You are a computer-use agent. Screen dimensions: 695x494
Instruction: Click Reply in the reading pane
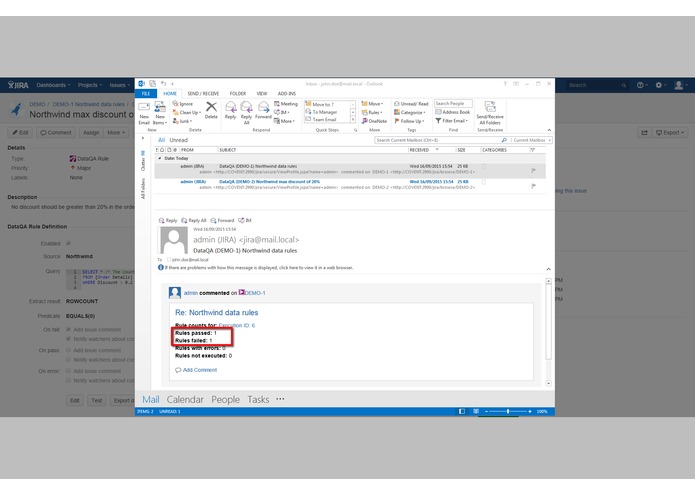point(168,220)
